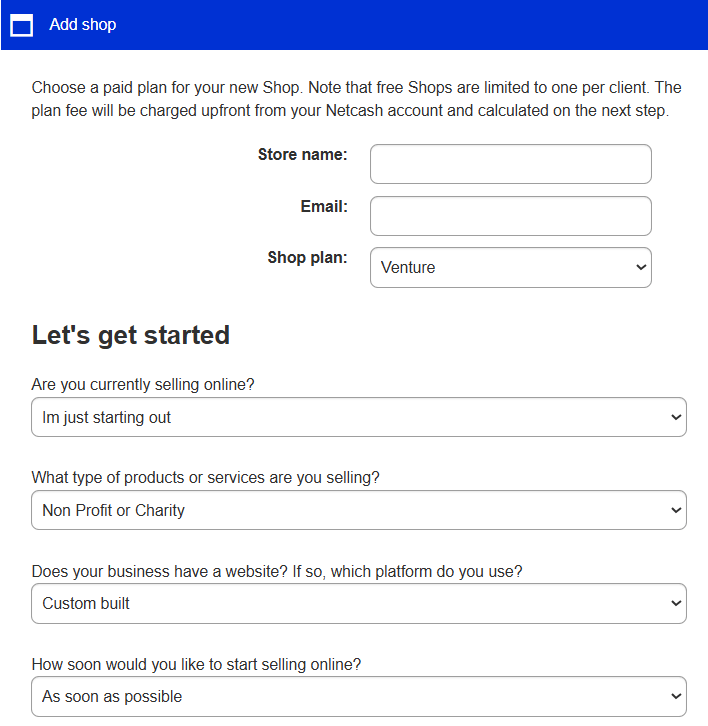This screenshot has height=726, width=708.
Task: Click the blue Add shop header bar
Action: pyautogui.click(x=400, y=25)
